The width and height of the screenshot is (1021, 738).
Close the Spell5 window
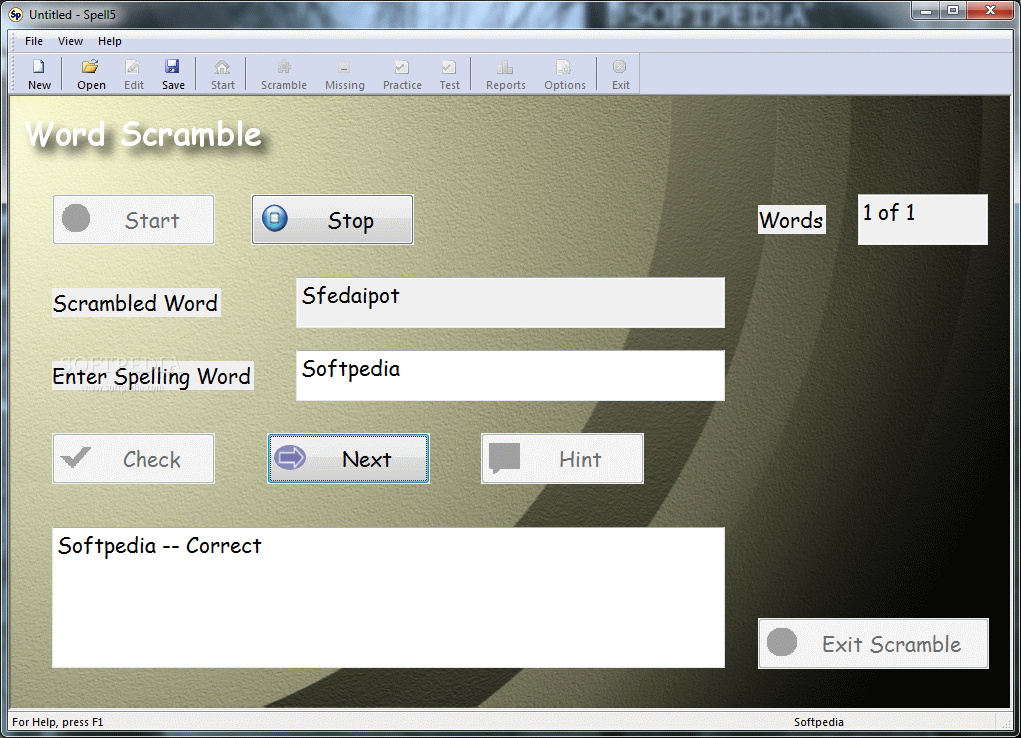tap(990, 10)
